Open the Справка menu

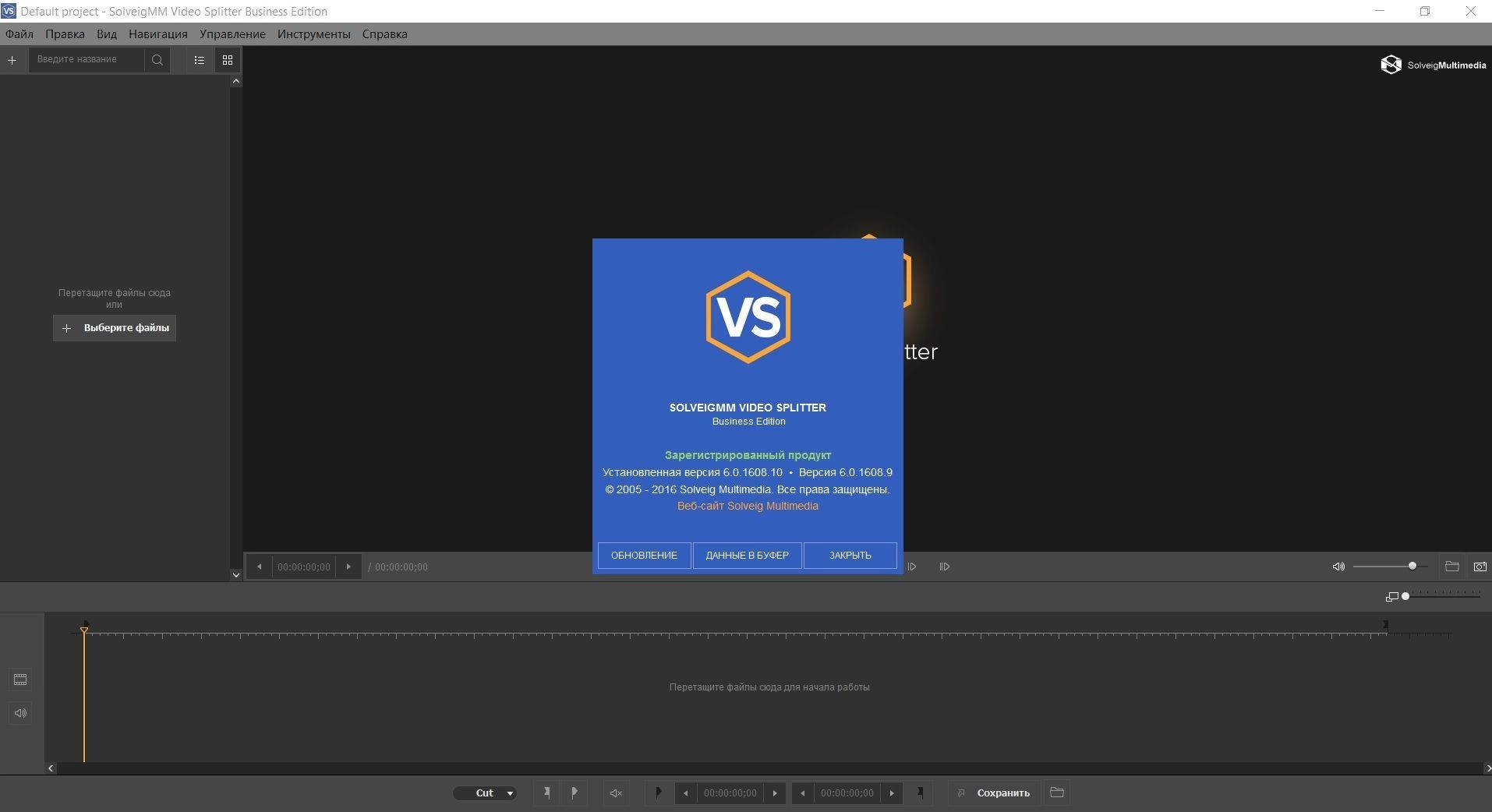[385, 34]
